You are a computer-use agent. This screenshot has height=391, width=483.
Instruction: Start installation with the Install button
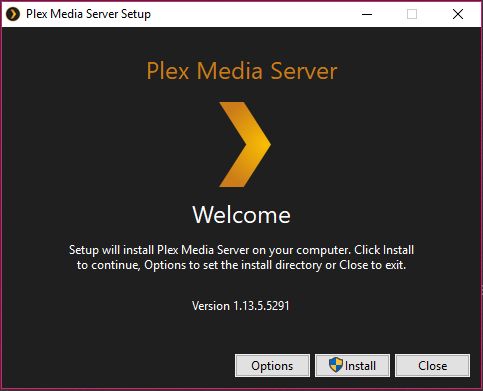pos(352,366)
